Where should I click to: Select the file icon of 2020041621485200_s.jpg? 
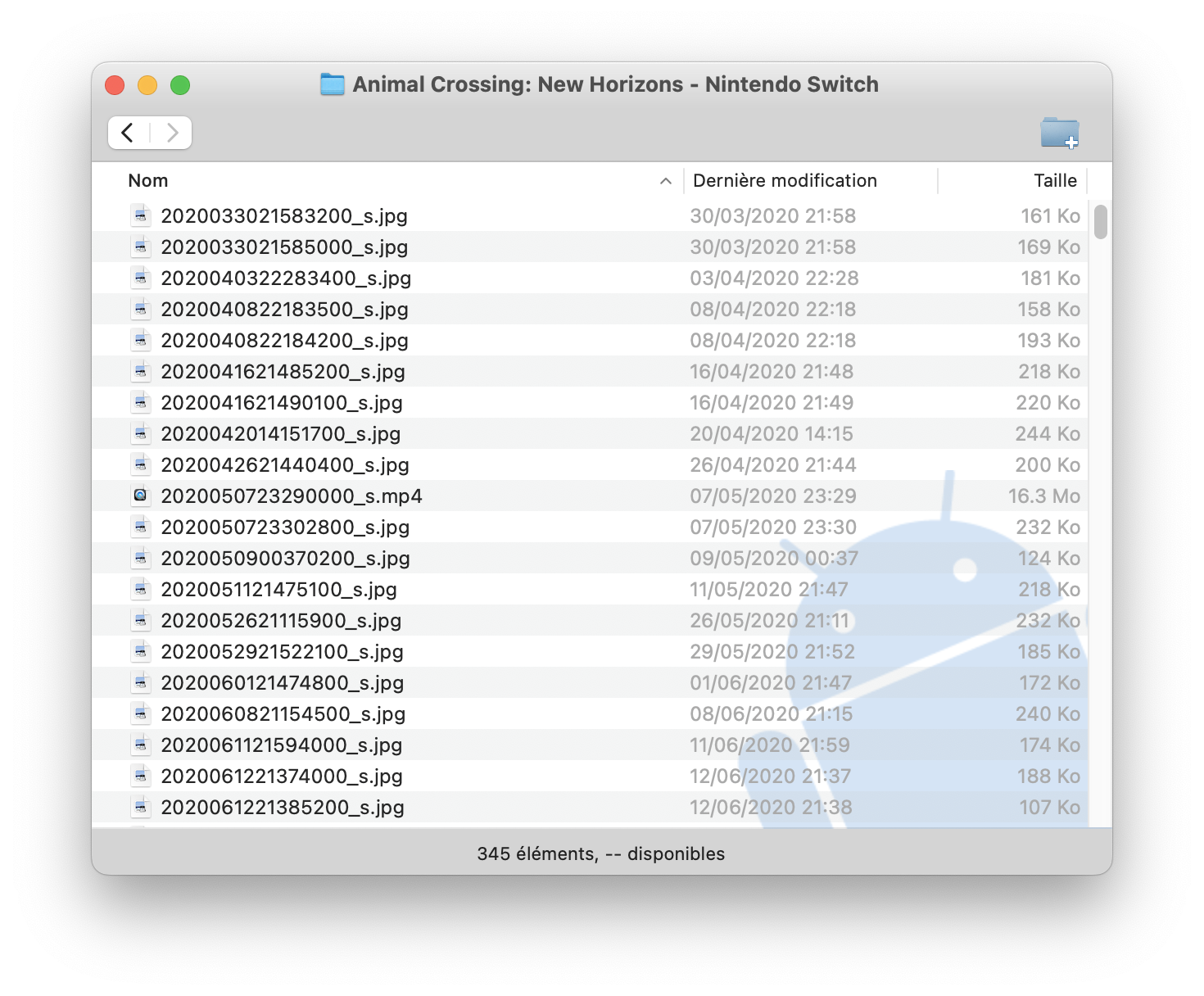pos(141,371)
